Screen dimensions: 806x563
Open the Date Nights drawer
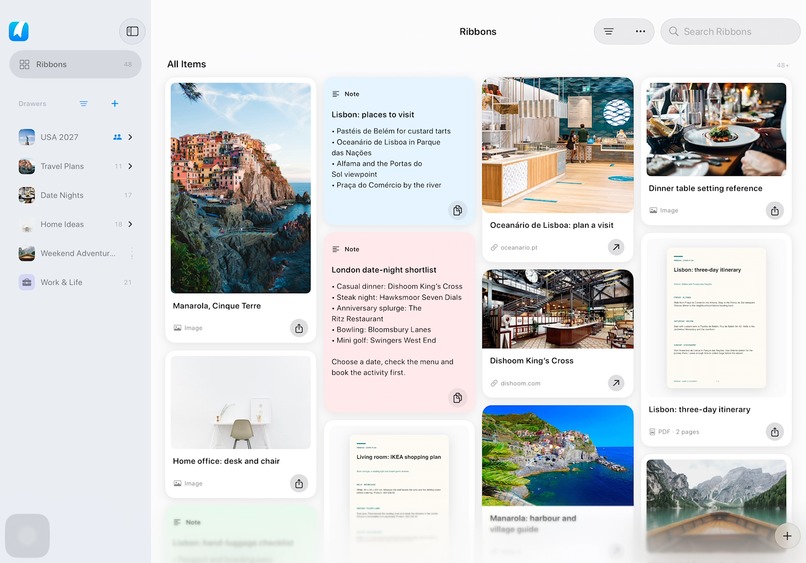tap(75, 195)
